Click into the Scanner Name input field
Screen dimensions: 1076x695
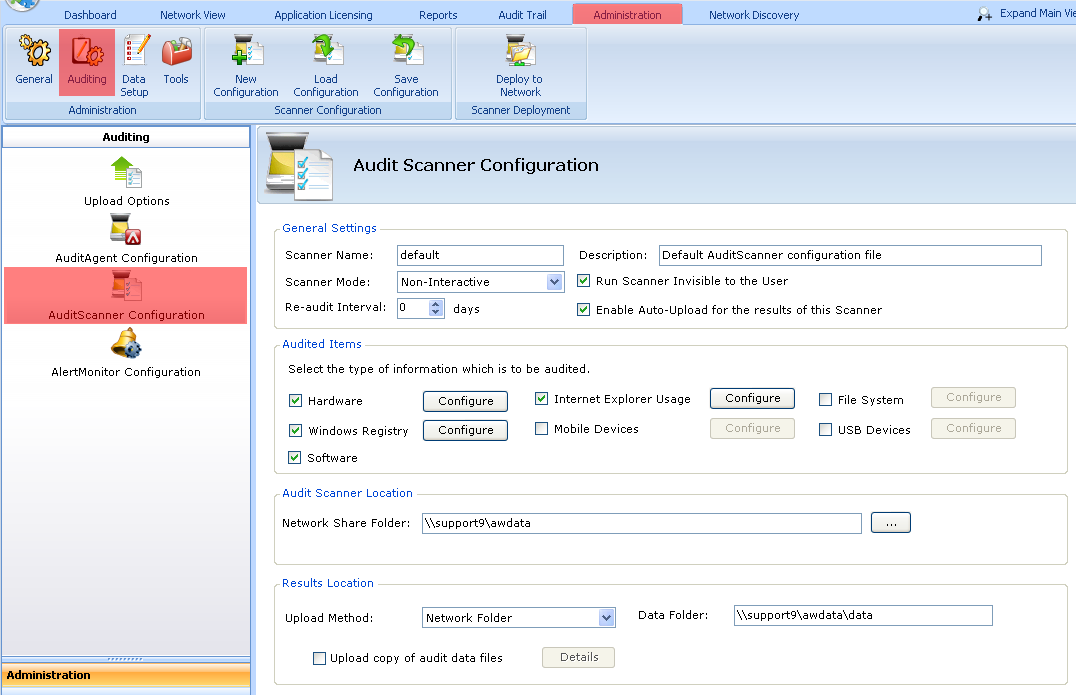coord(480,255)
